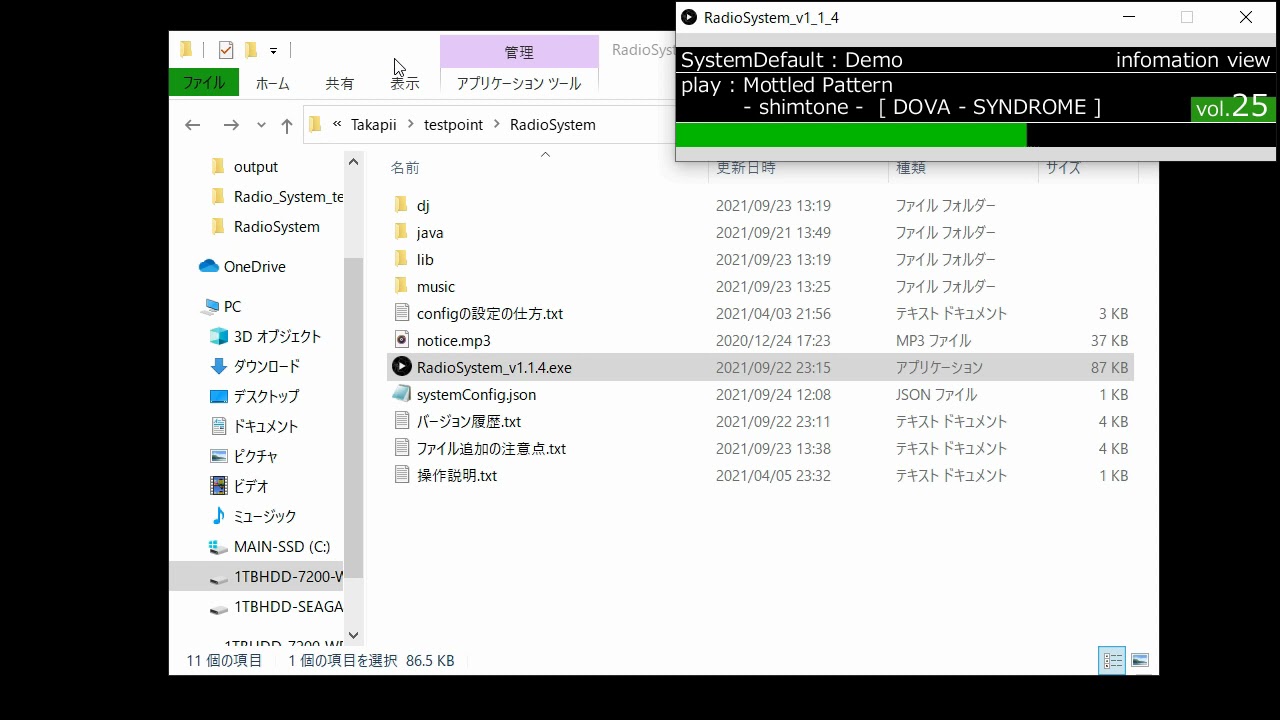Image resolution: width=1280 pixels, height=720 pixels.
Task: Click the vol.25 volume indicator
Action: (1233, 107)
